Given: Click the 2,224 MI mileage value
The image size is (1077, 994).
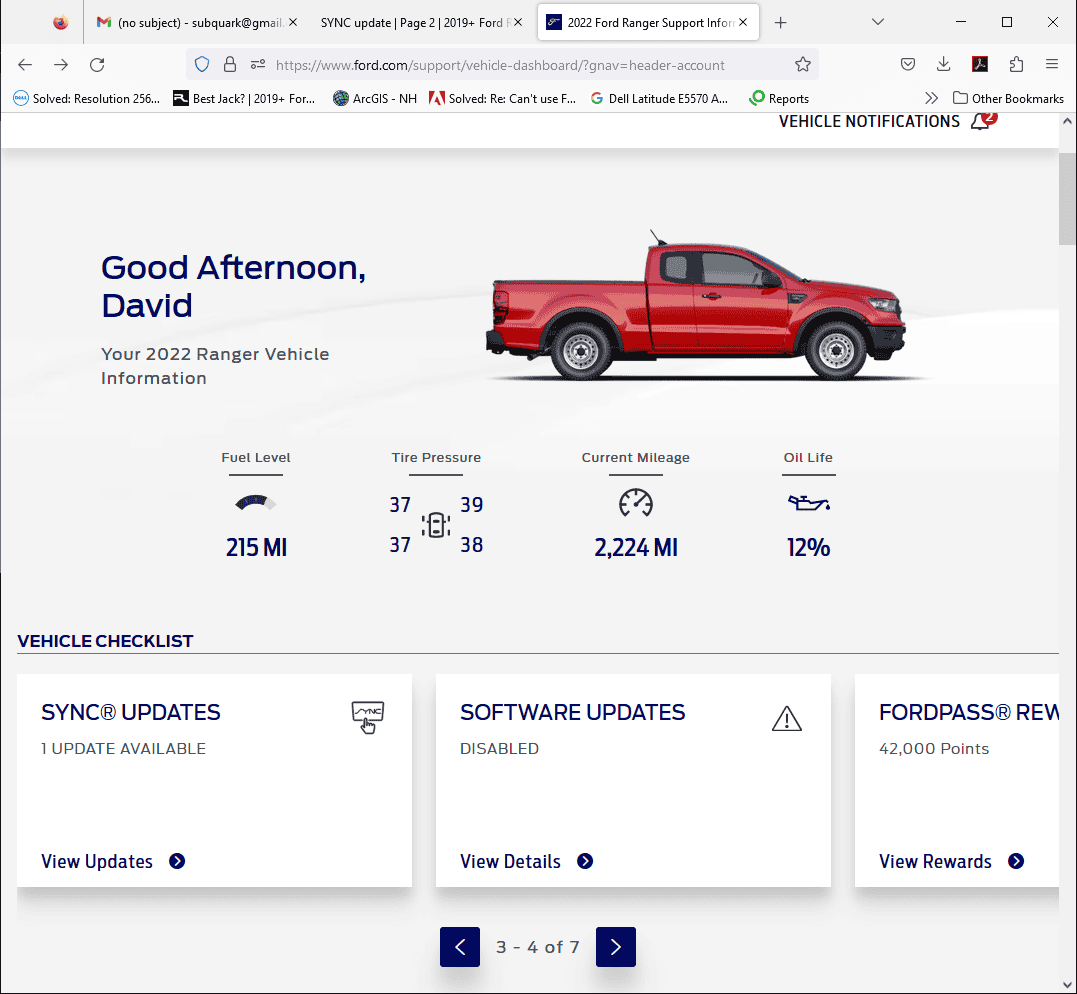Looking at the screenshot, I should [x=635, y=547].
